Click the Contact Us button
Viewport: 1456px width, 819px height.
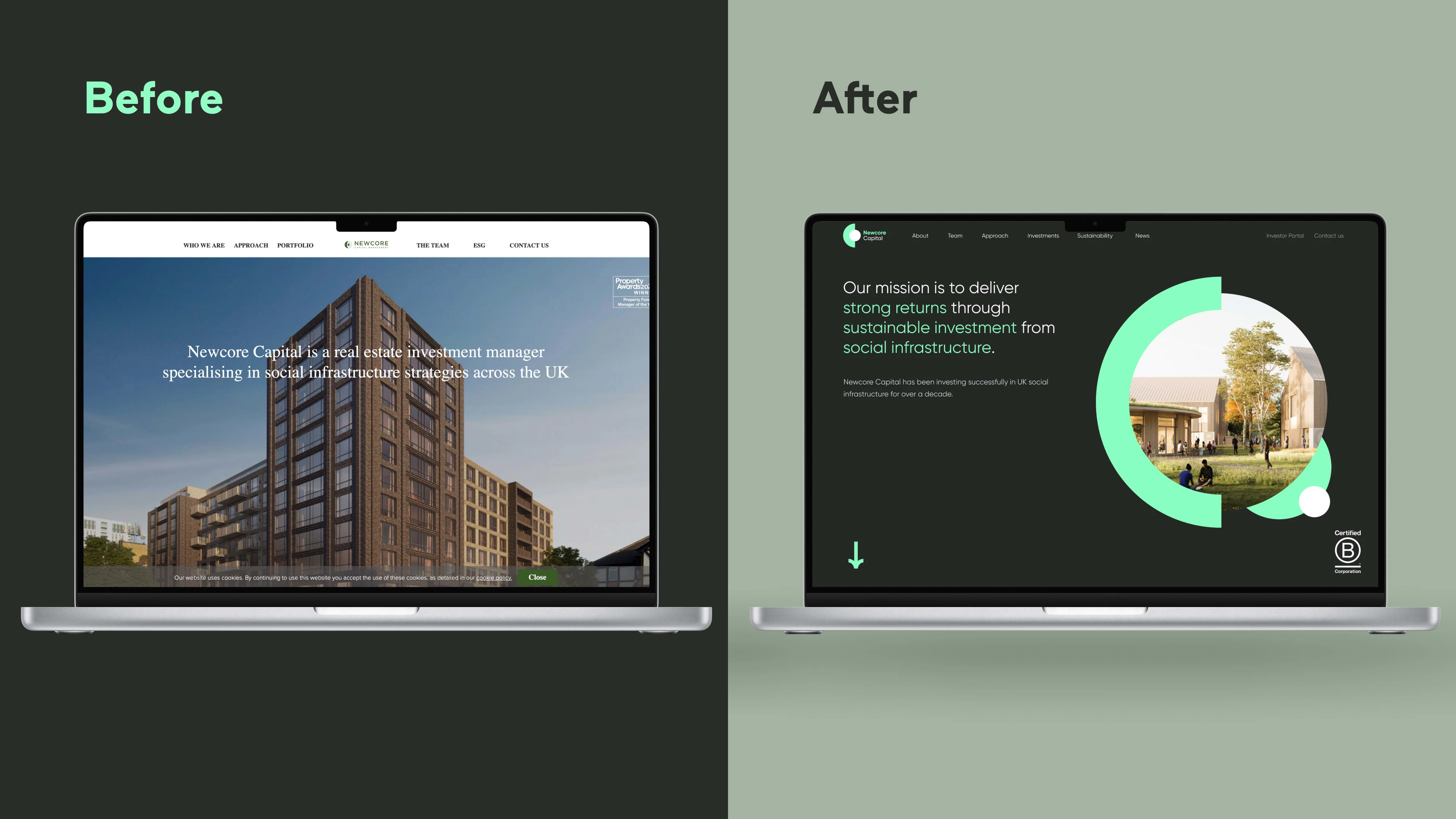point(528,245)
